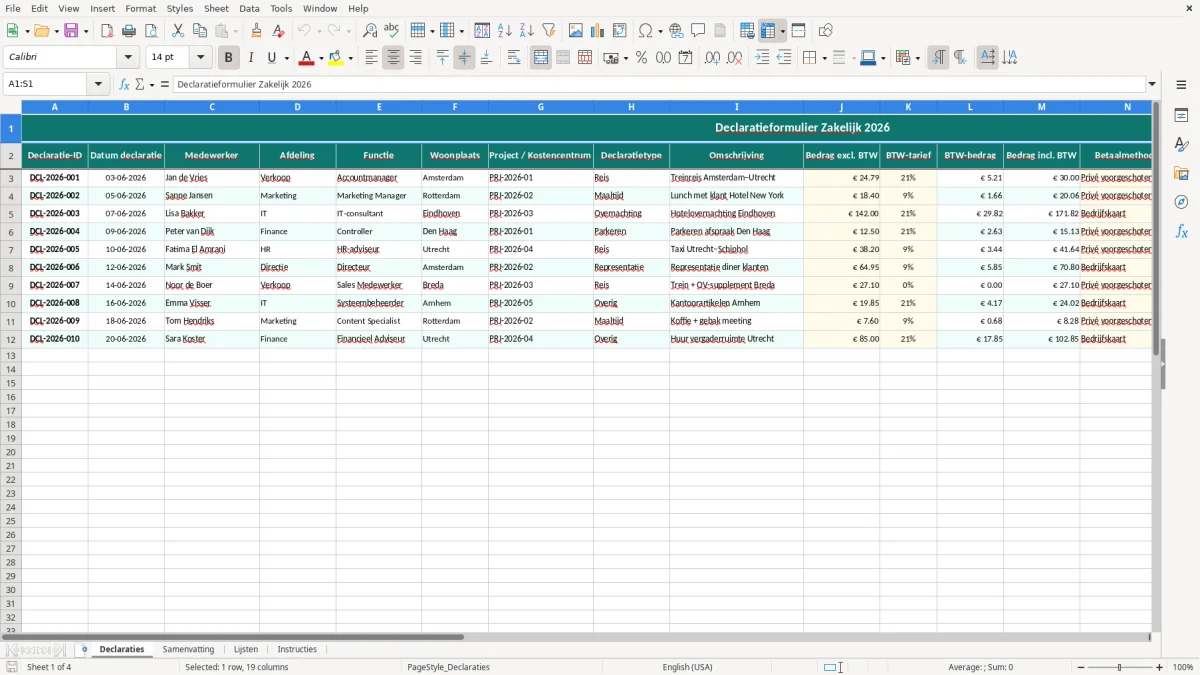Viewport: 1200px width, 675px height.
Task: Click the formula input line
Action: [x=659, y=85]
